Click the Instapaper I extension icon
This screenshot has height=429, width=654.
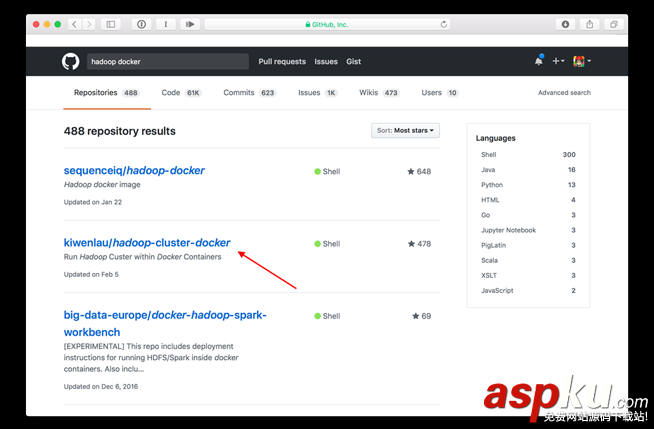pyautogui.click(x=166, y=24)
